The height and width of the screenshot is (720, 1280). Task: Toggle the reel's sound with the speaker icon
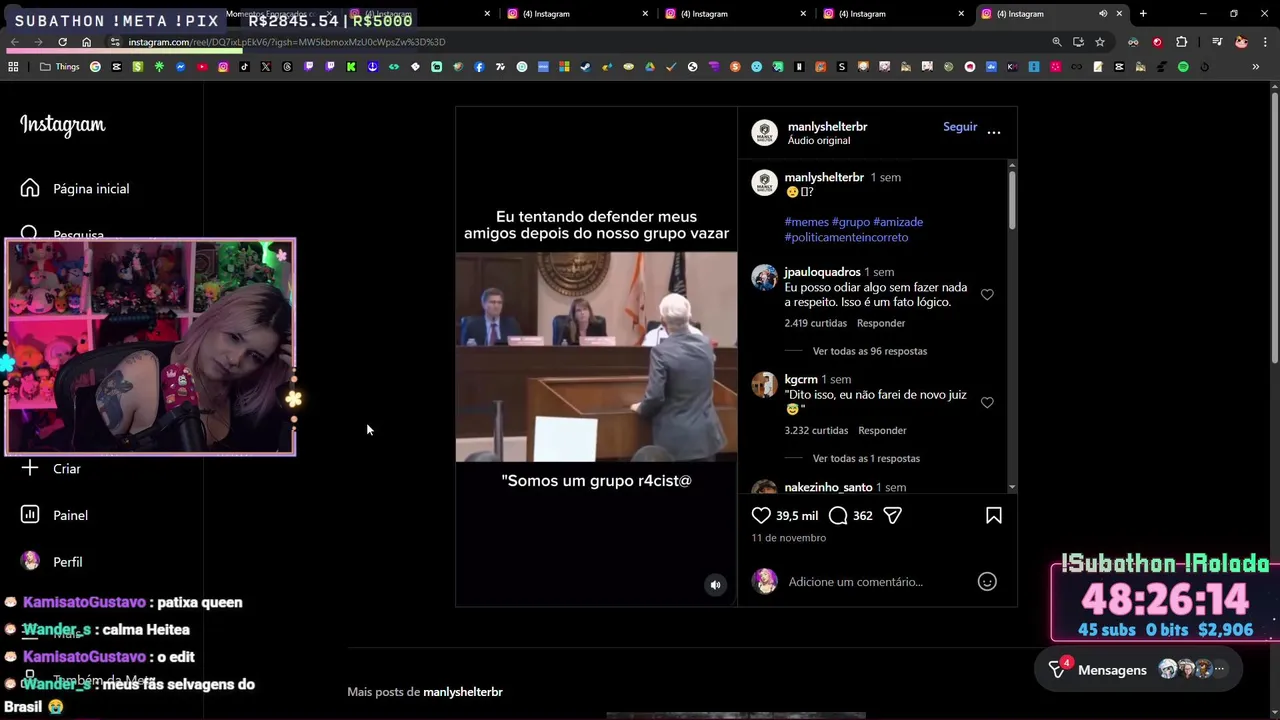pyautogui.click(x=715, y=585)
